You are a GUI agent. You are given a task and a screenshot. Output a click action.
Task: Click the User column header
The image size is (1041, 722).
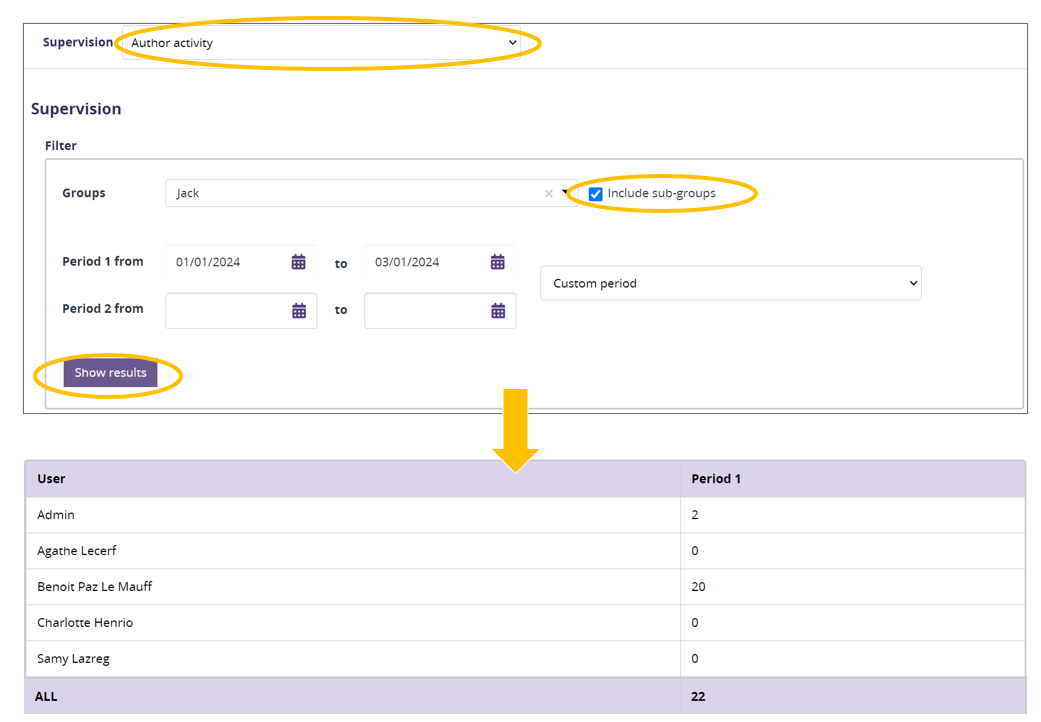click(51, 479)
